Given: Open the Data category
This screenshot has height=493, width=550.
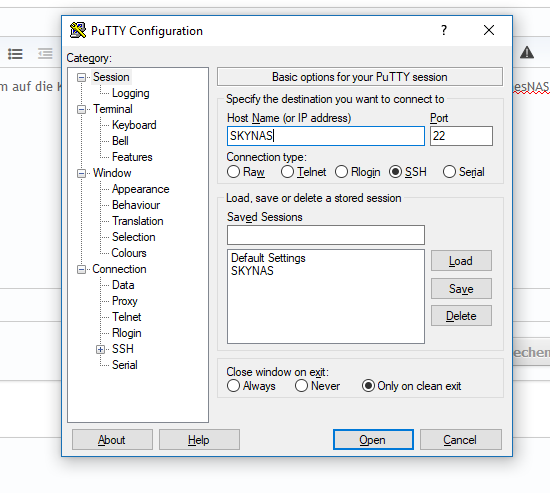Looking at the screenshot, I should 123,285.
